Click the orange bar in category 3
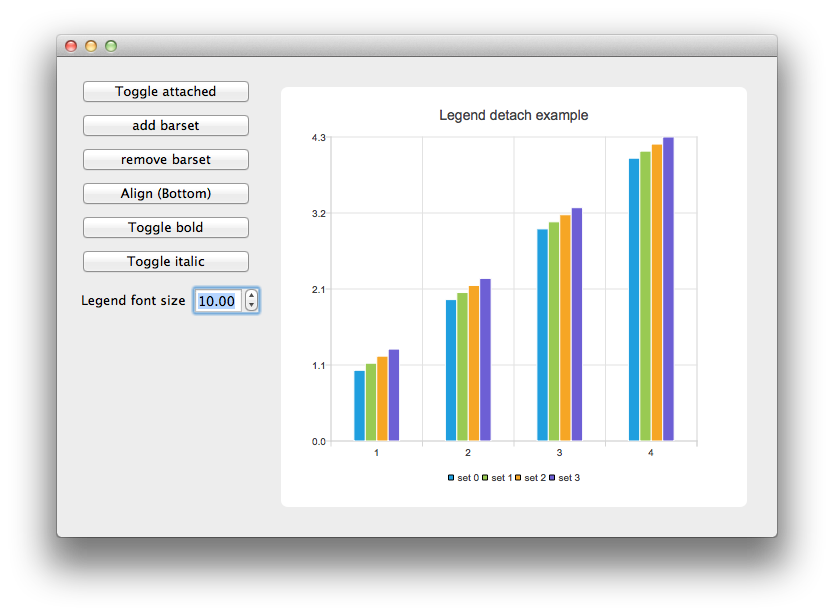This screenshot has width=834, height=616. (565, 328)
